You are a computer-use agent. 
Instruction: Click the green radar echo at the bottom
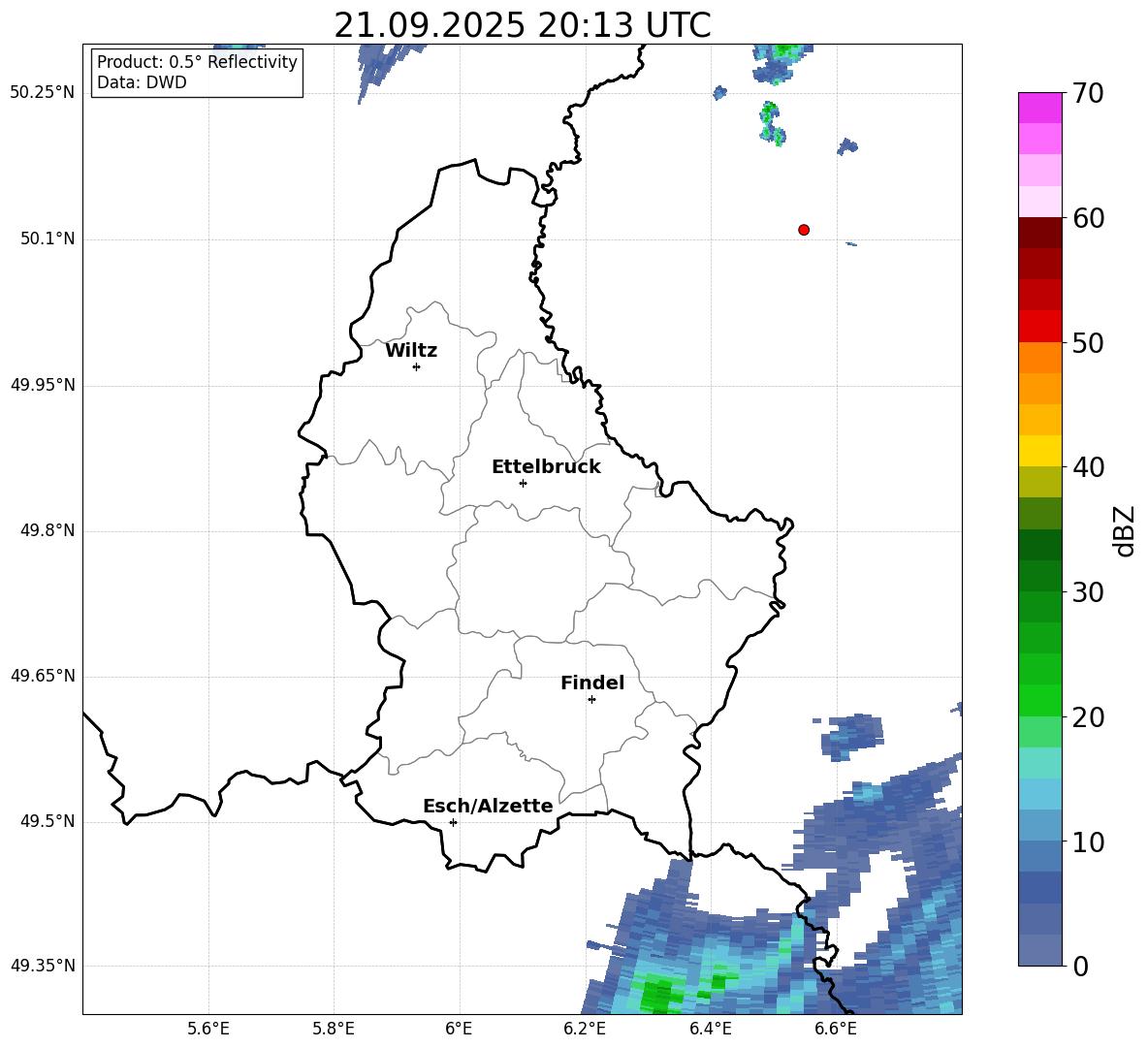coord(658,995)
